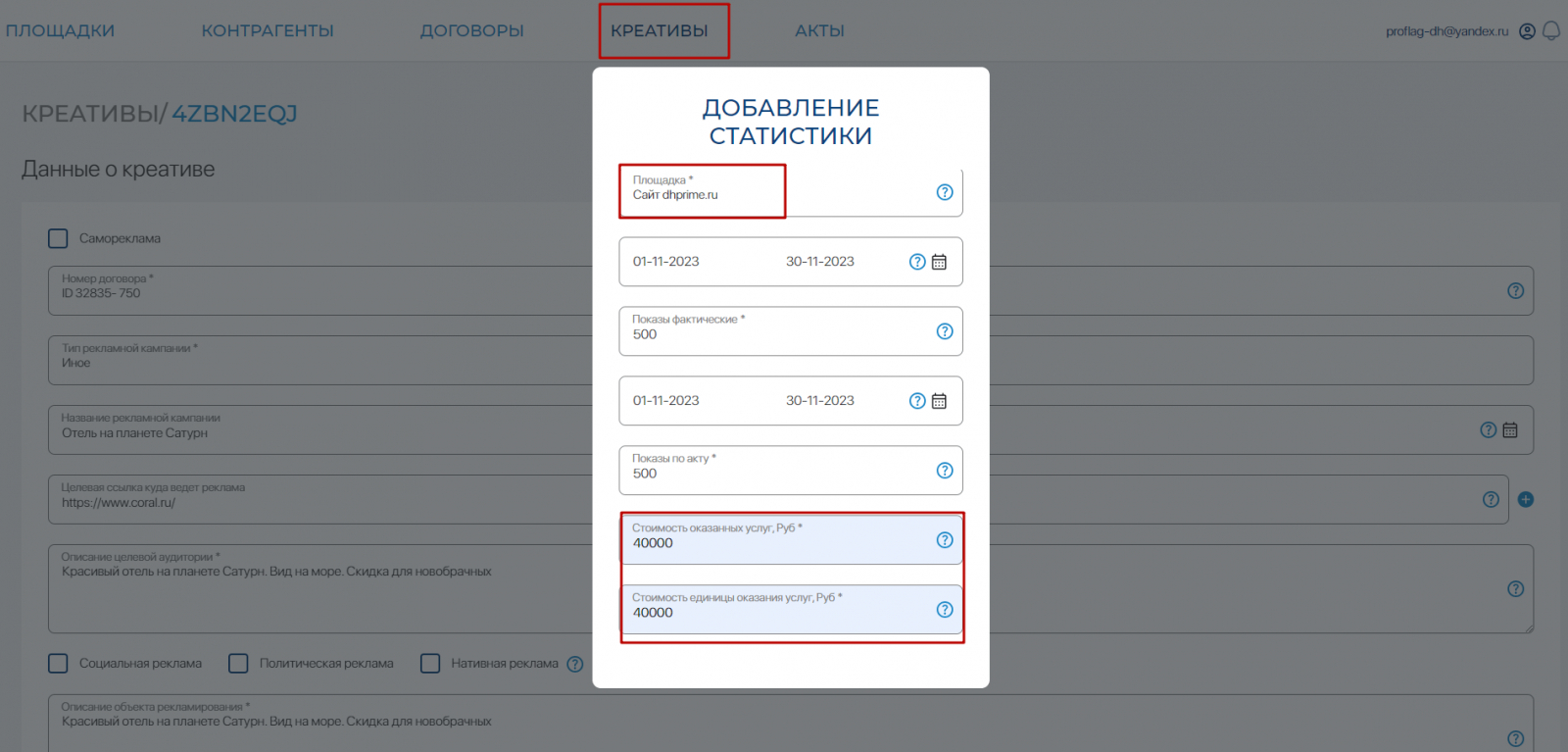This screenshot has height=752, width=1568.
Task: Edit start date above Показы фактические
Action: click(666, 262)
